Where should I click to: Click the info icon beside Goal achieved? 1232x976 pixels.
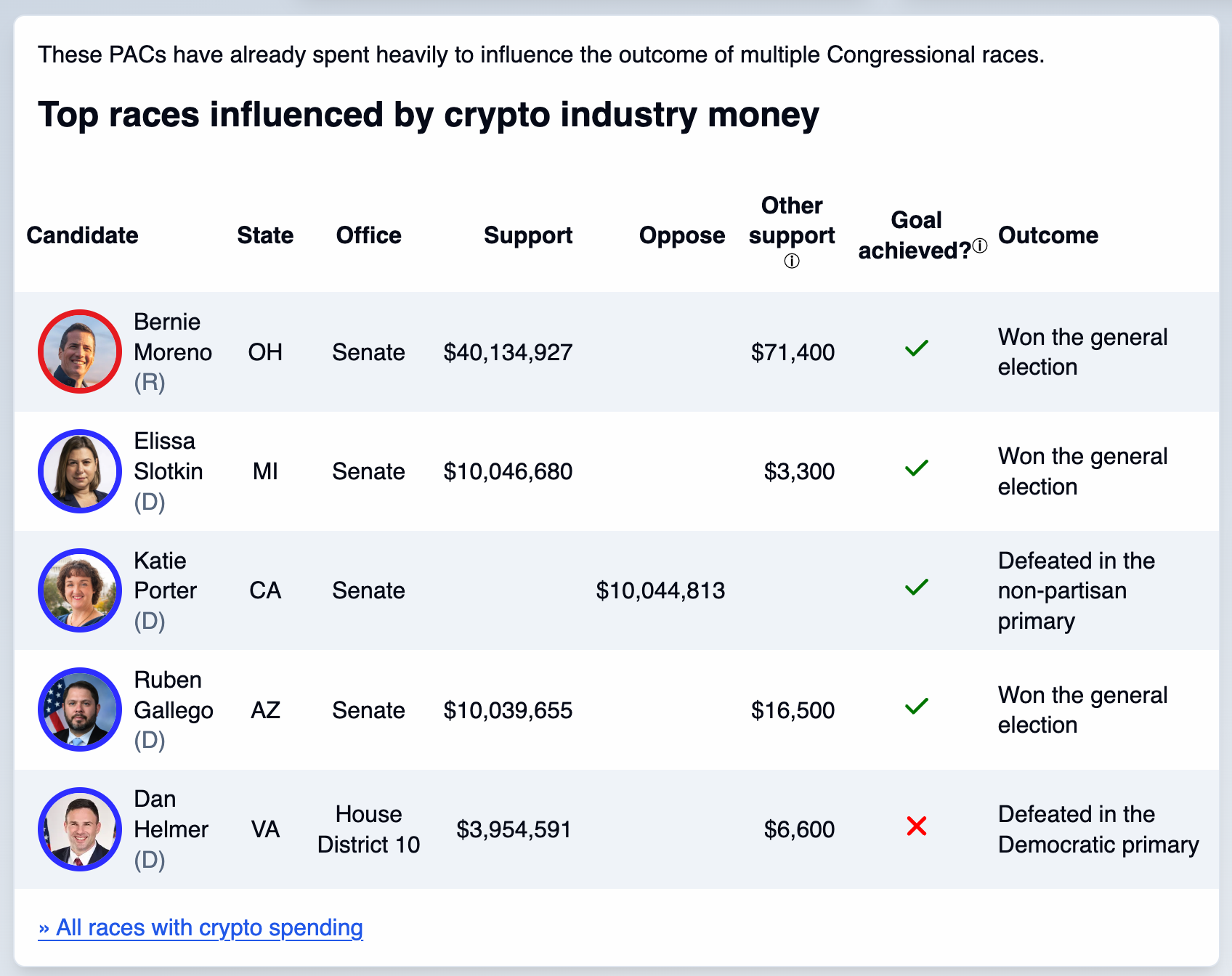(980, 246)
